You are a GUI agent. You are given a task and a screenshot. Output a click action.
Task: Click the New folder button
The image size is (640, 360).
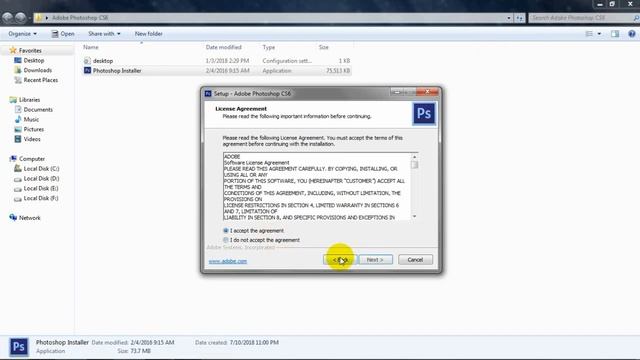pyautogui.click(x=149, y=33)
